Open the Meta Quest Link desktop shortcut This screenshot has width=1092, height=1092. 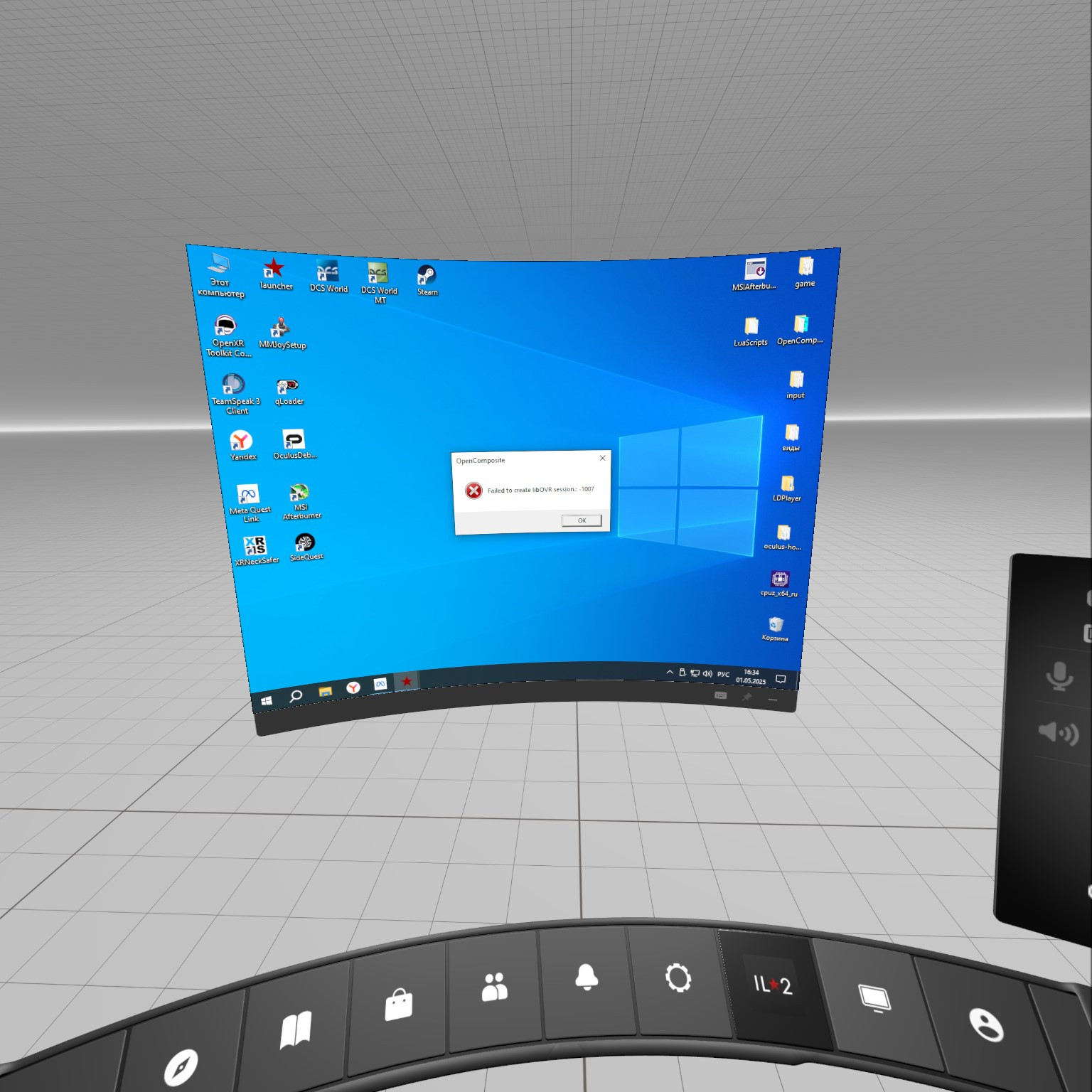249,503
